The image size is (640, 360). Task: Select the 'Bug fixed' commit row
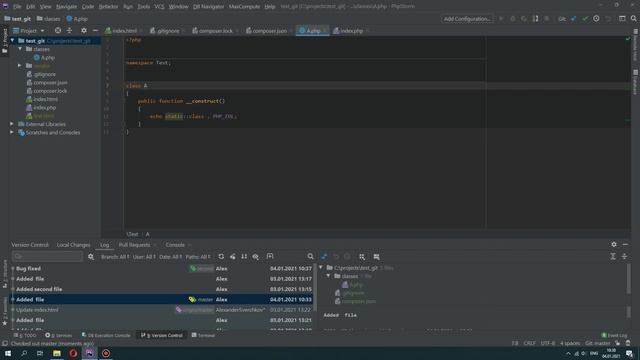(x=162, y=269)
